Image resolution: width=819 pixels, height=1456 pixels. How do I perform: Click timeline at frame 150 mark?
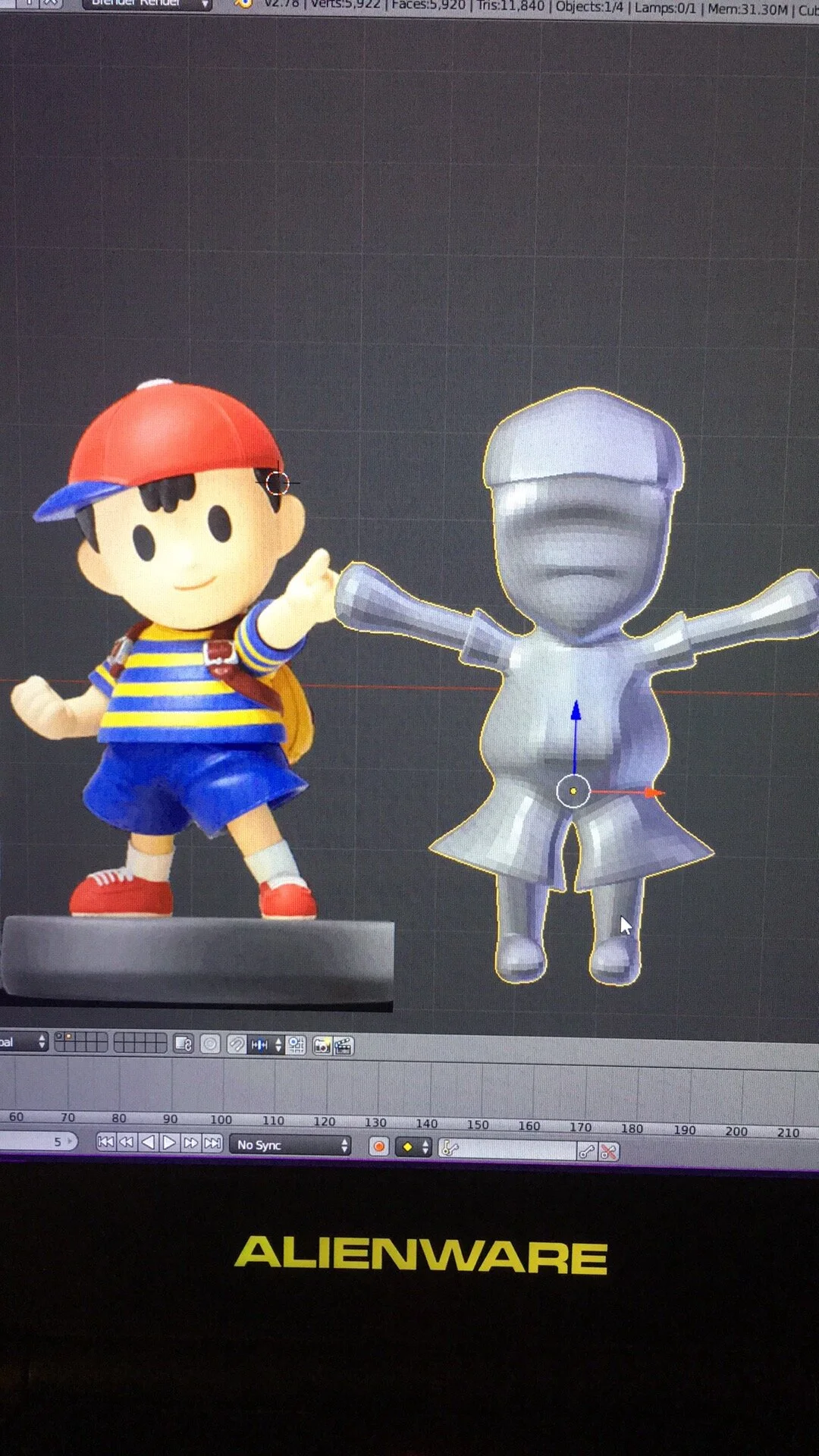click(477, 1125)
